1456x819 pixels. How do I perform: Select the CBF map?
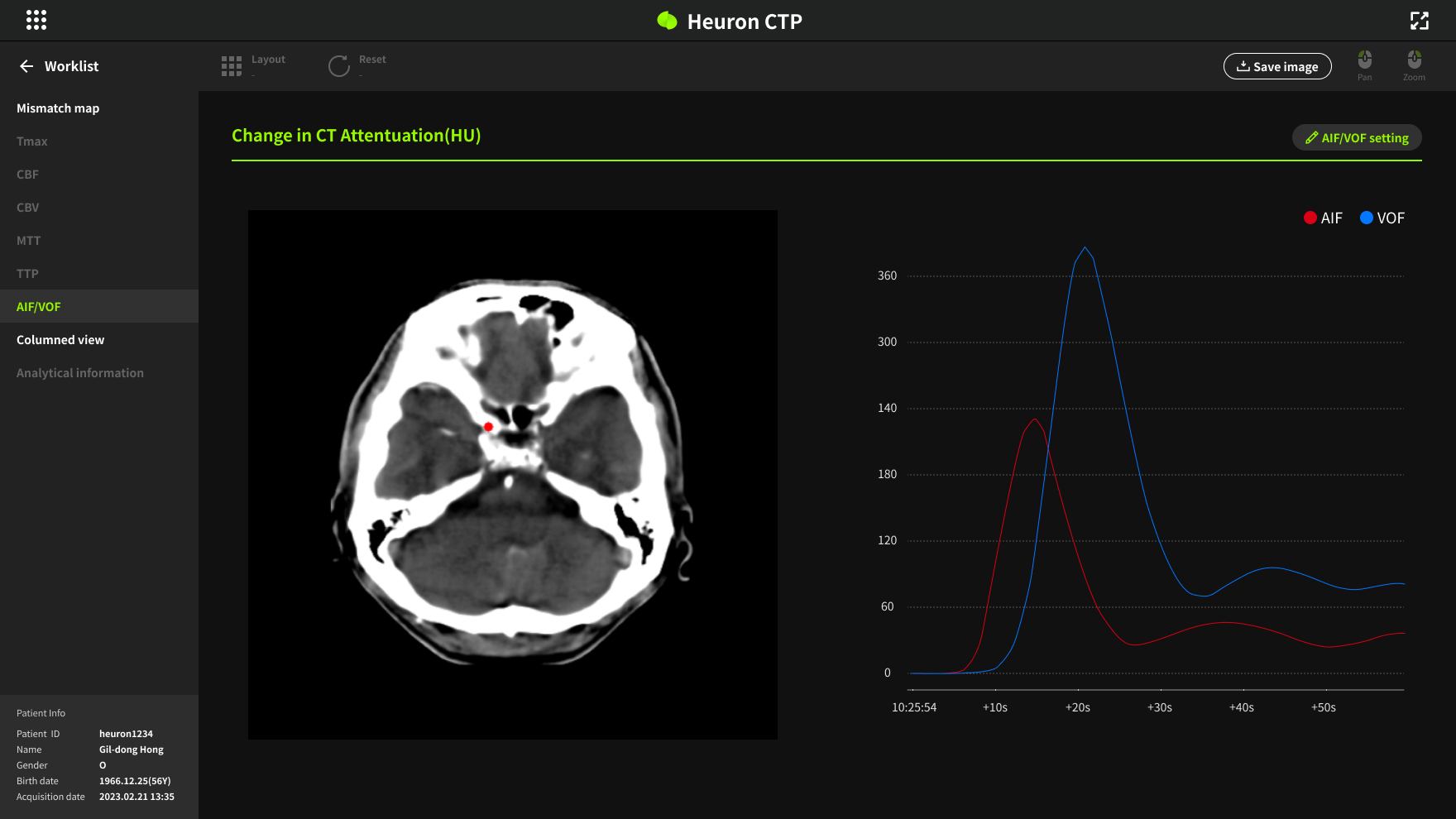28,175
